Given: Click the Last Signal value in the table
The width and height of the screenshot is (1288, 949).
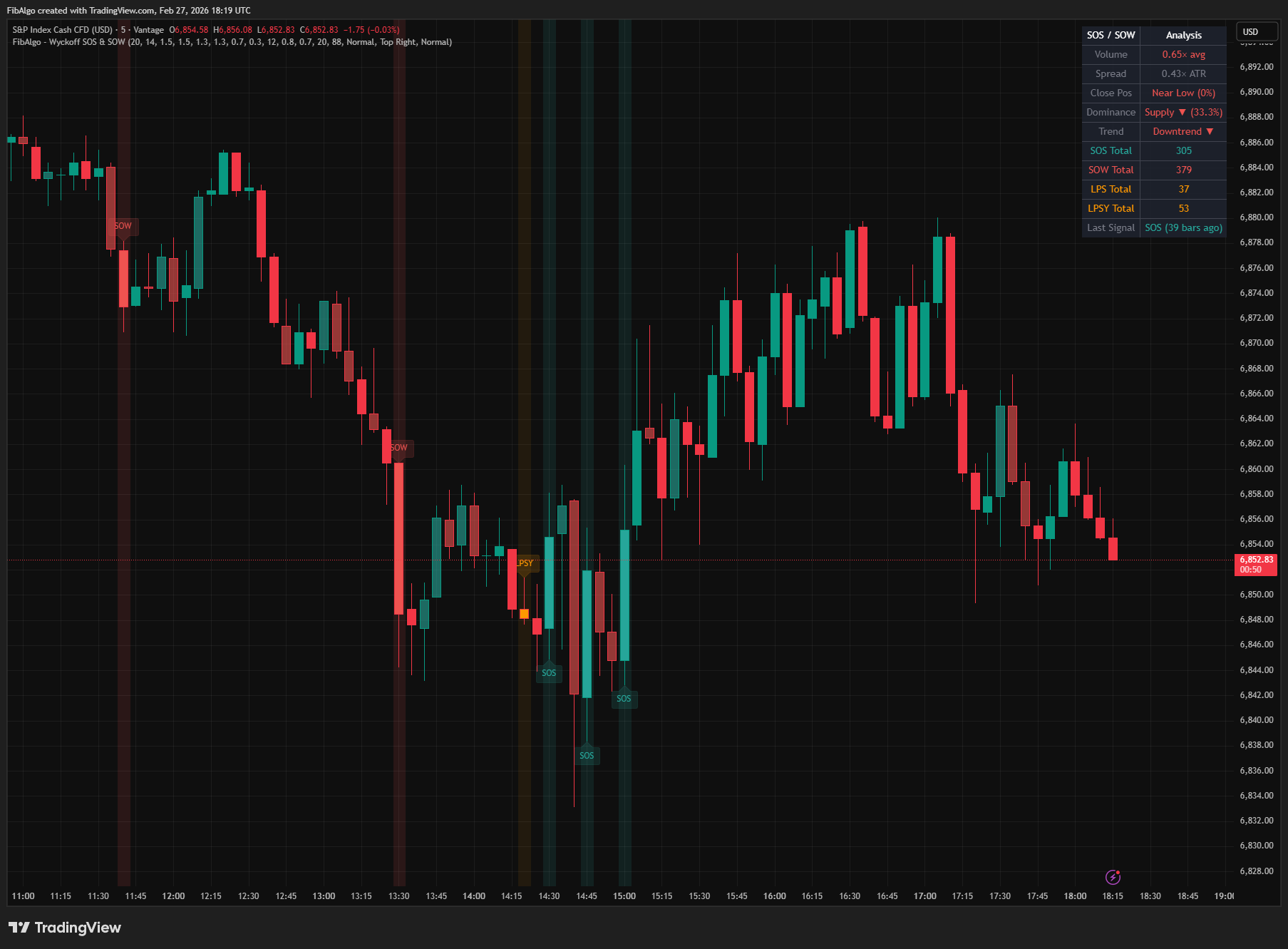Looking at the screenshot, I should [1183, 228].
